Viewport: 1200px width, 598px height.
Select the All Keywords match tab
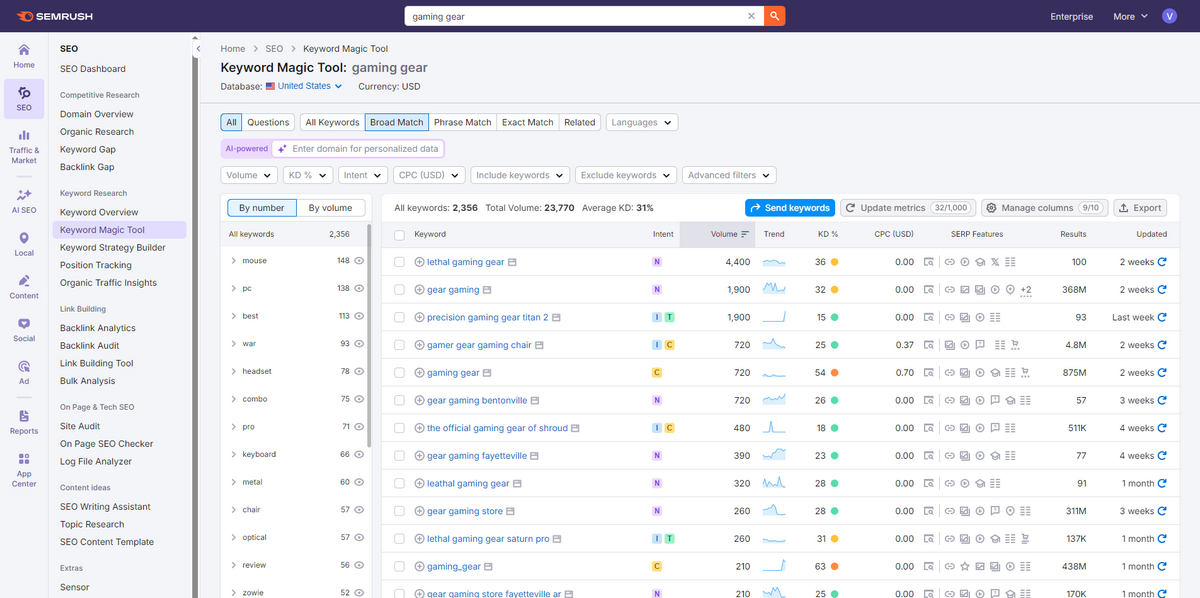point(332,122)
